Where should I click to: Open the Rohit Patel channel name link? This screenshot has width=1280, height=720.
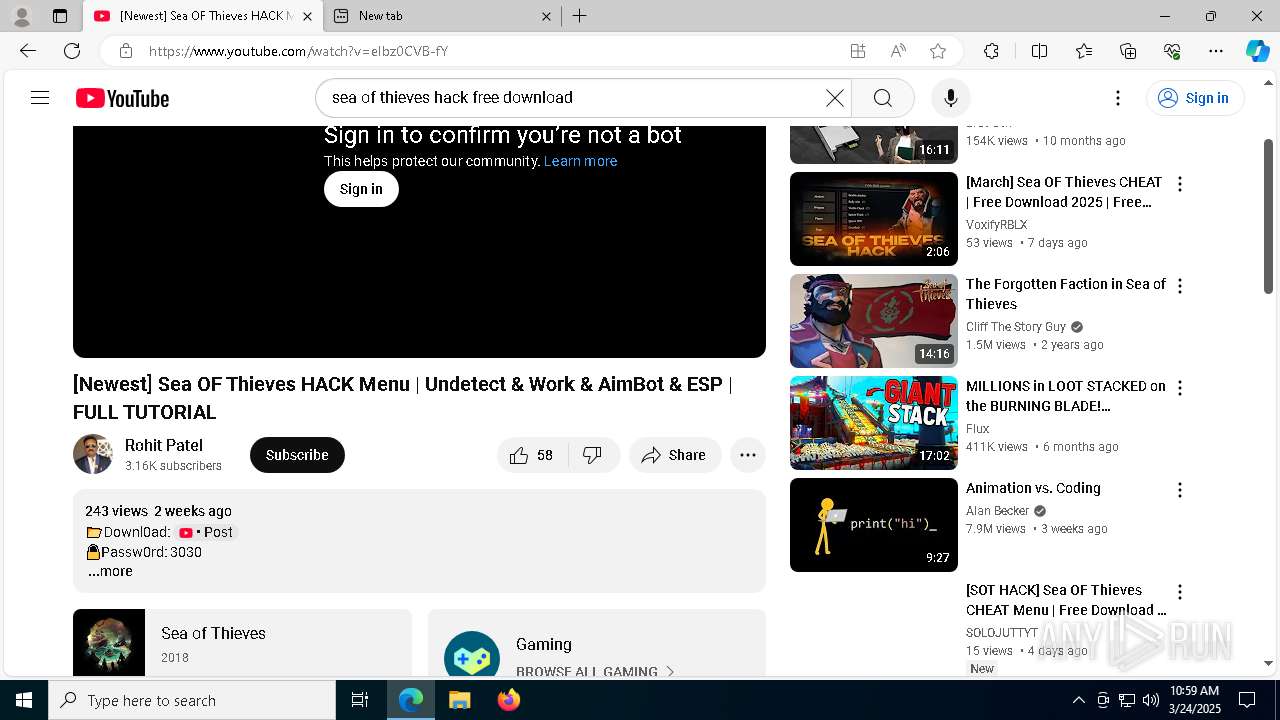(164, 446)
